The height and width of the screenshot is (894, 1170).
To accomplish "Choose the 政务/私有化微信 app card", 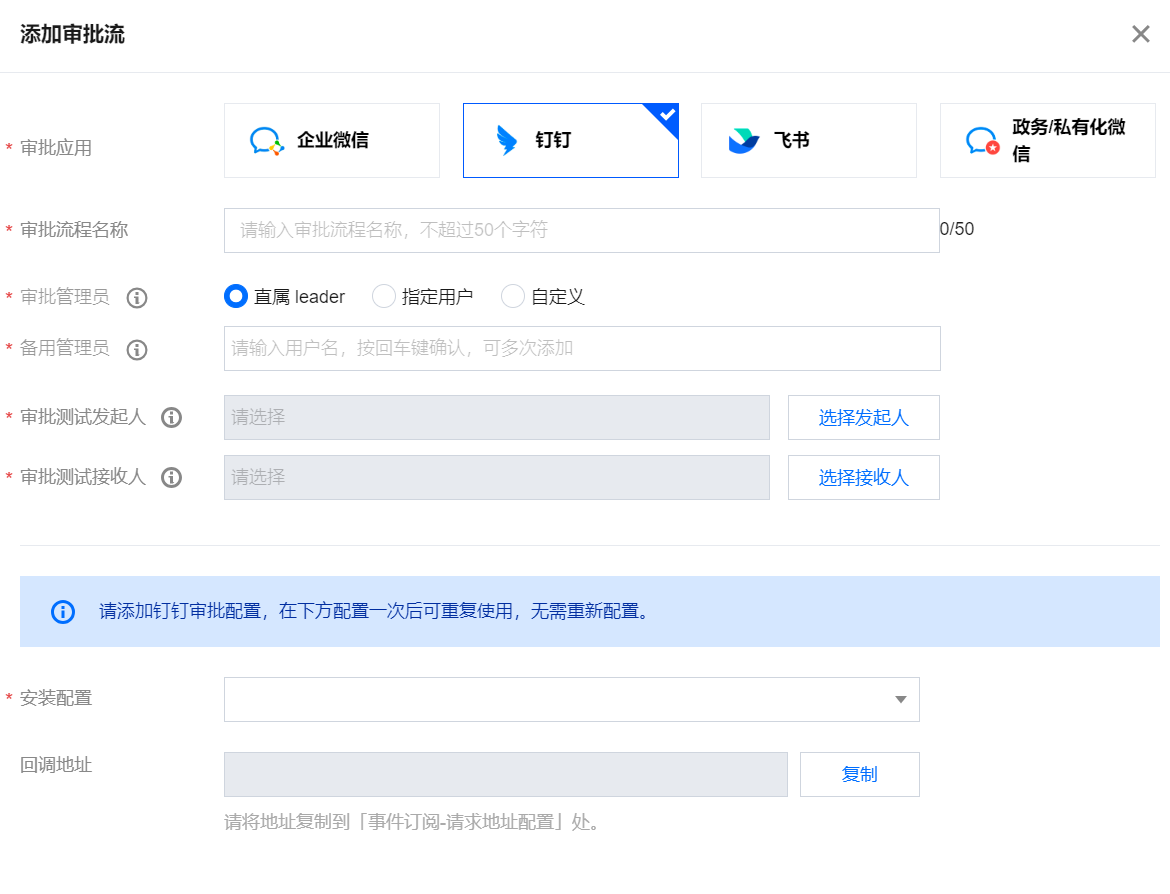I will tap(1048, 140).
